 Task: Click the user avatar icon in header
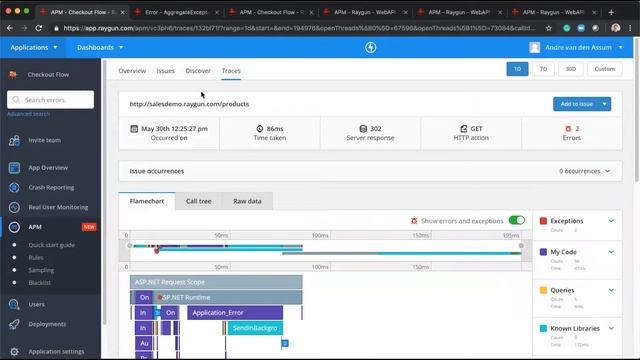(x=535, y=47)
